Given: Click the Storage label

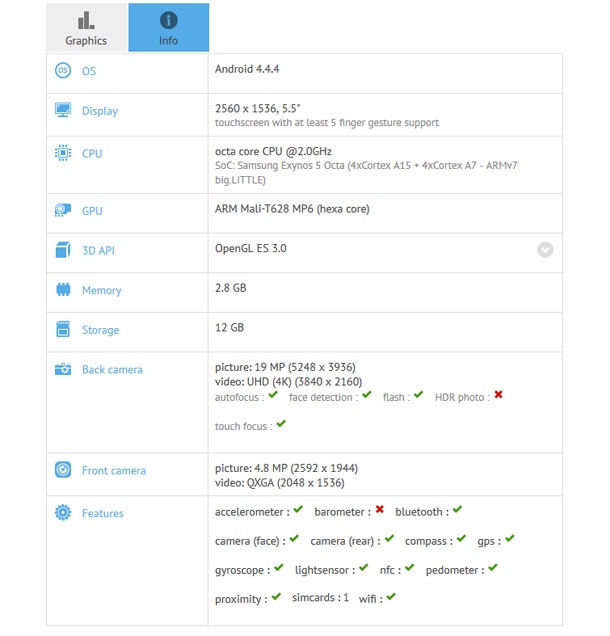Looking at the screenshot, I should (101, 330).
